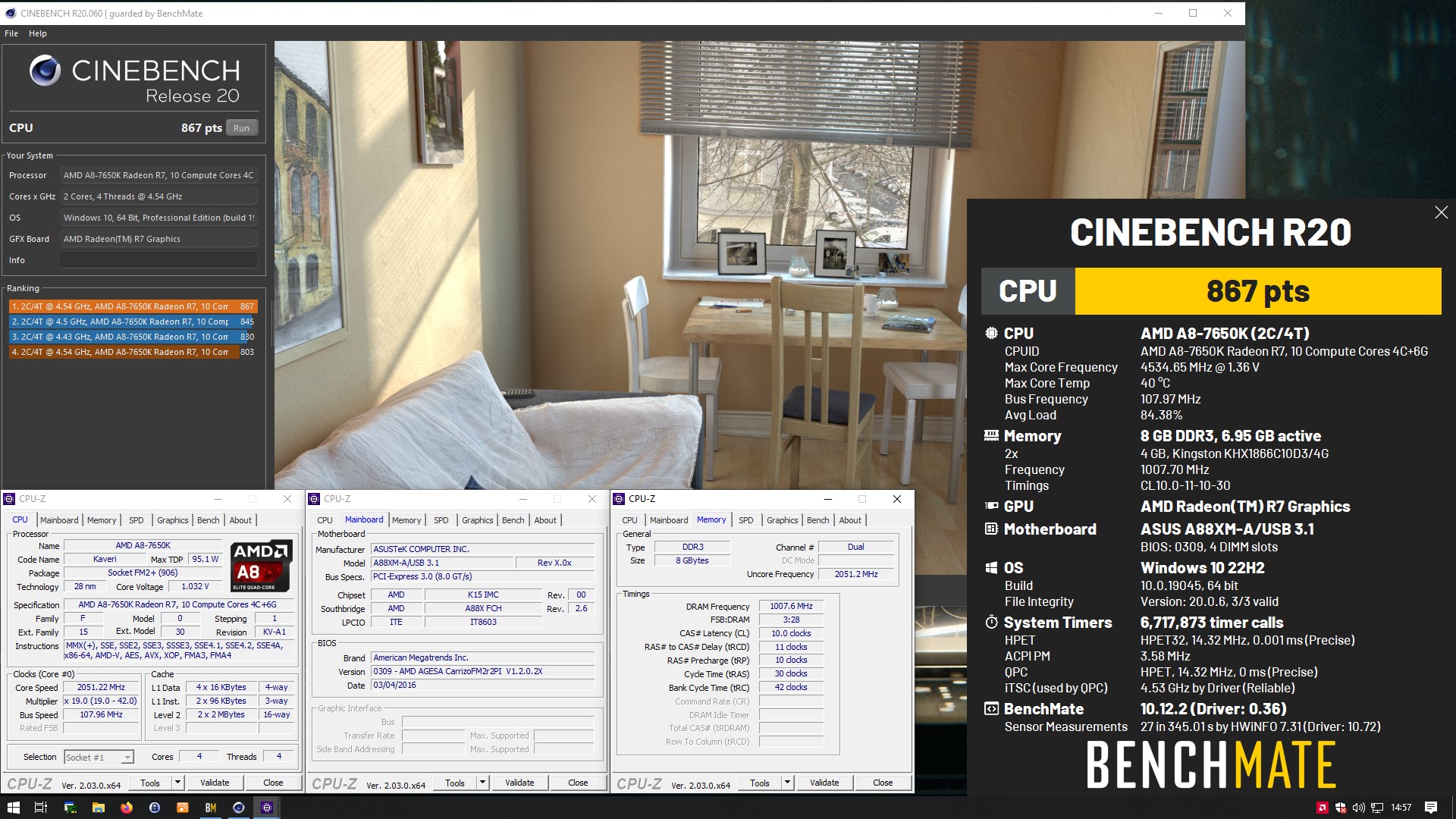Select the ranking row scoring 830

(133, 337)
